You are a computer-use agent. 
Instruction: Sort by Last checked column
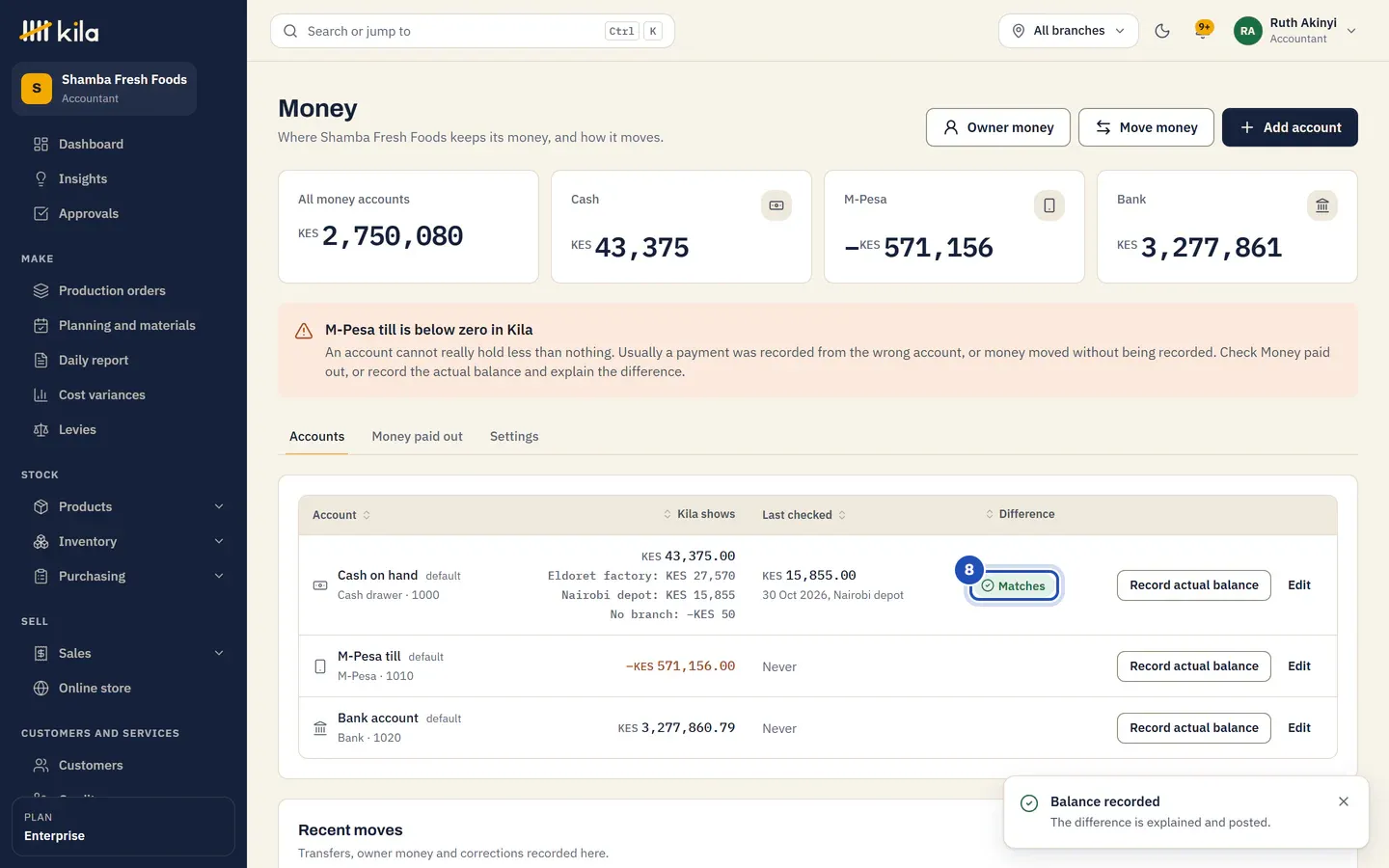pos(804,515)
